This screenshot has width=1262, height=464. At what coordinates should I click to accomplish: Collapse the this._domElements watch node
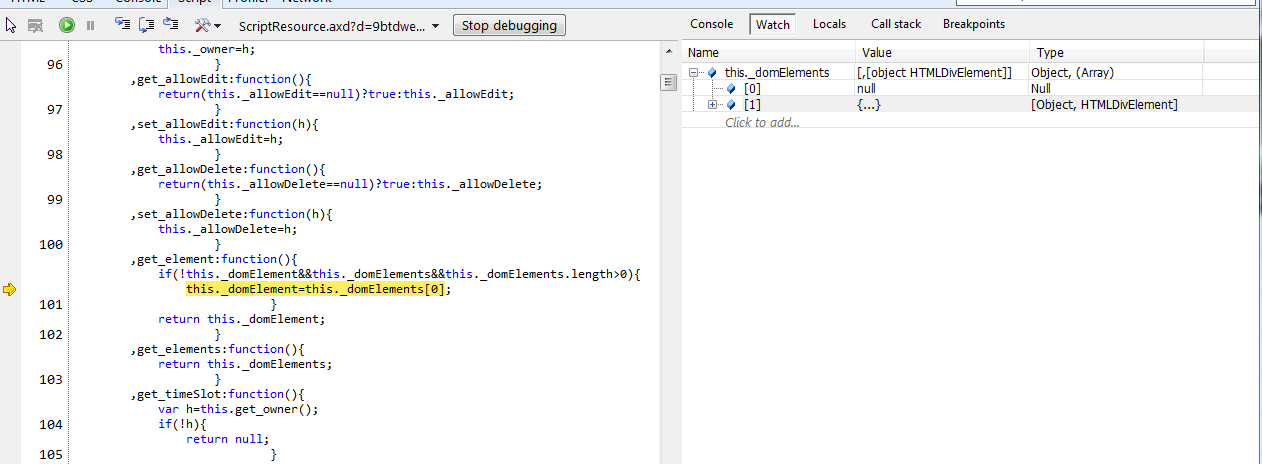coord(693,72)
